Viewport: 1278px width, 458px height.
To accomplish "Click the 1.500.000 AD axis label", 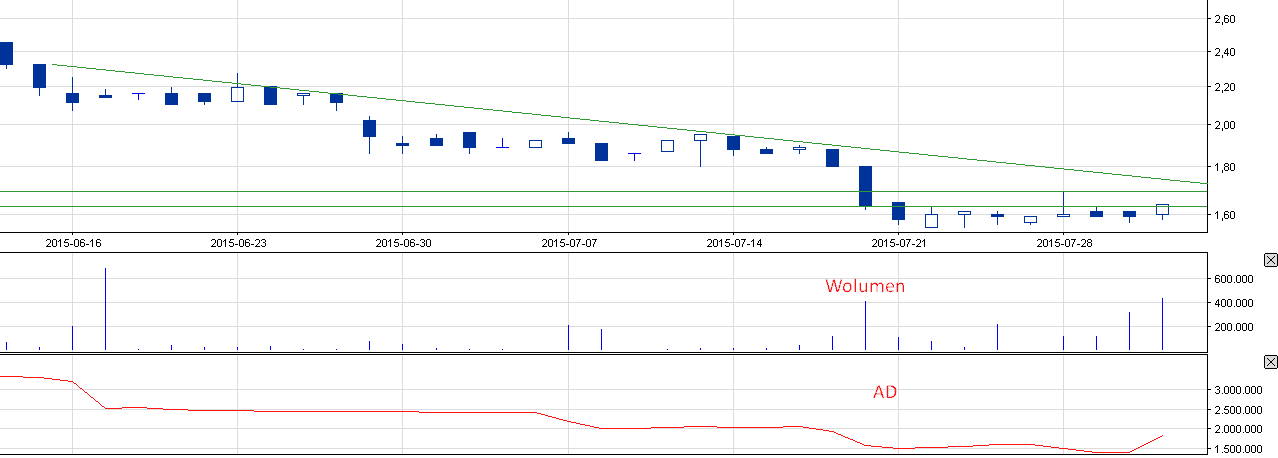I will coord(1239,450).
